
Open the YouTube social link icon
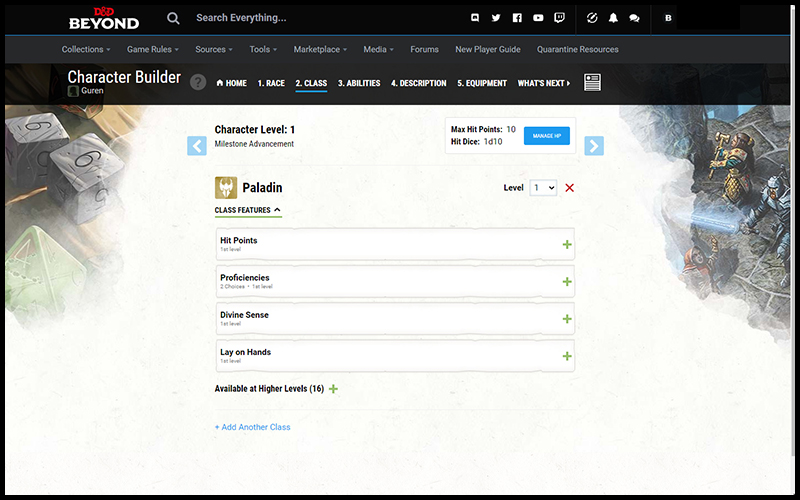pos(538,18)
